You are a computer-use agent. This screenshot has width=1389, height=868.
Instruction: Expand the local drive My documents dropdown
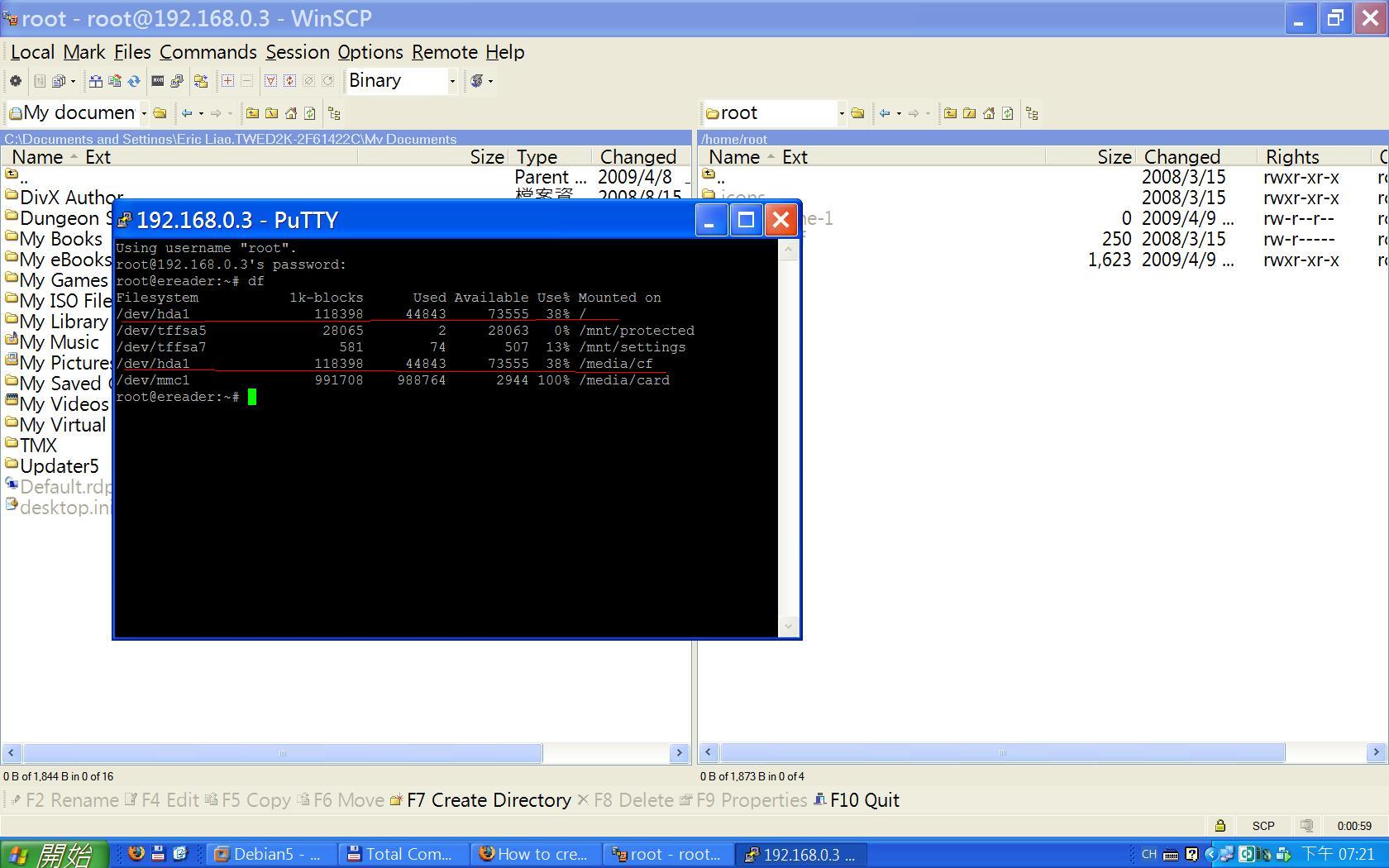[x=144, y=113]
